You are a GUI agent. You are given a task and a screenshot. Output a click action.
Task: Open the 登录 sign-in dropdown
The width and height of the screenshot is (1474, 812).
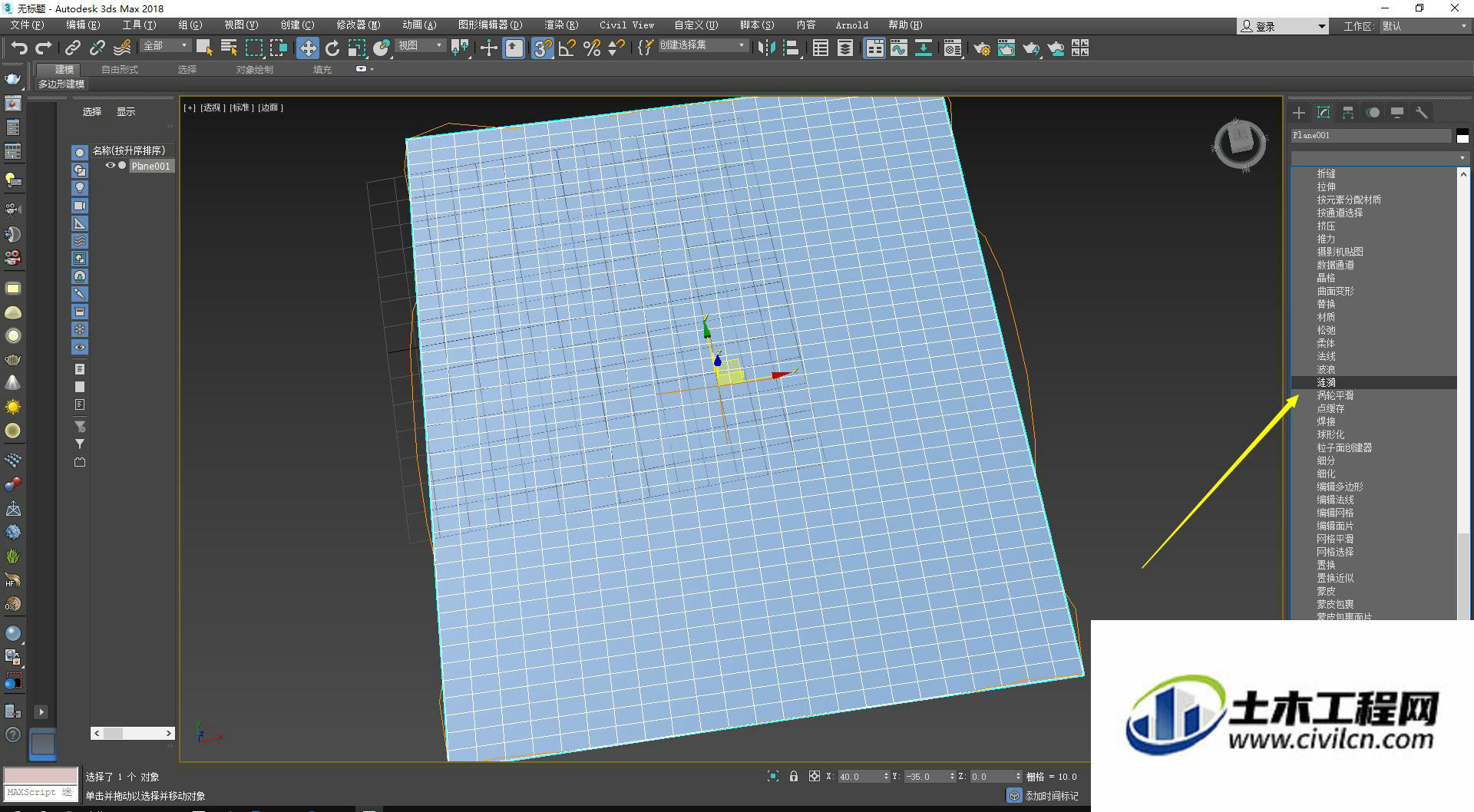[1283, 26]
